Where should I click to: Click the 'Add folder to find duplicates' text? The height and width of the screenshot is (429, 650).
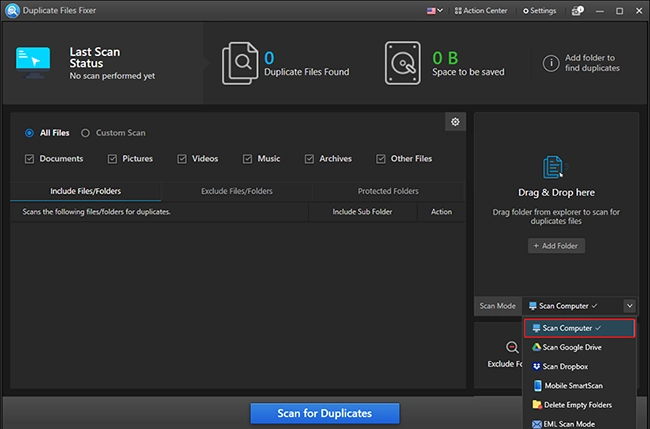pyautogui.click(x=592, y=63)
